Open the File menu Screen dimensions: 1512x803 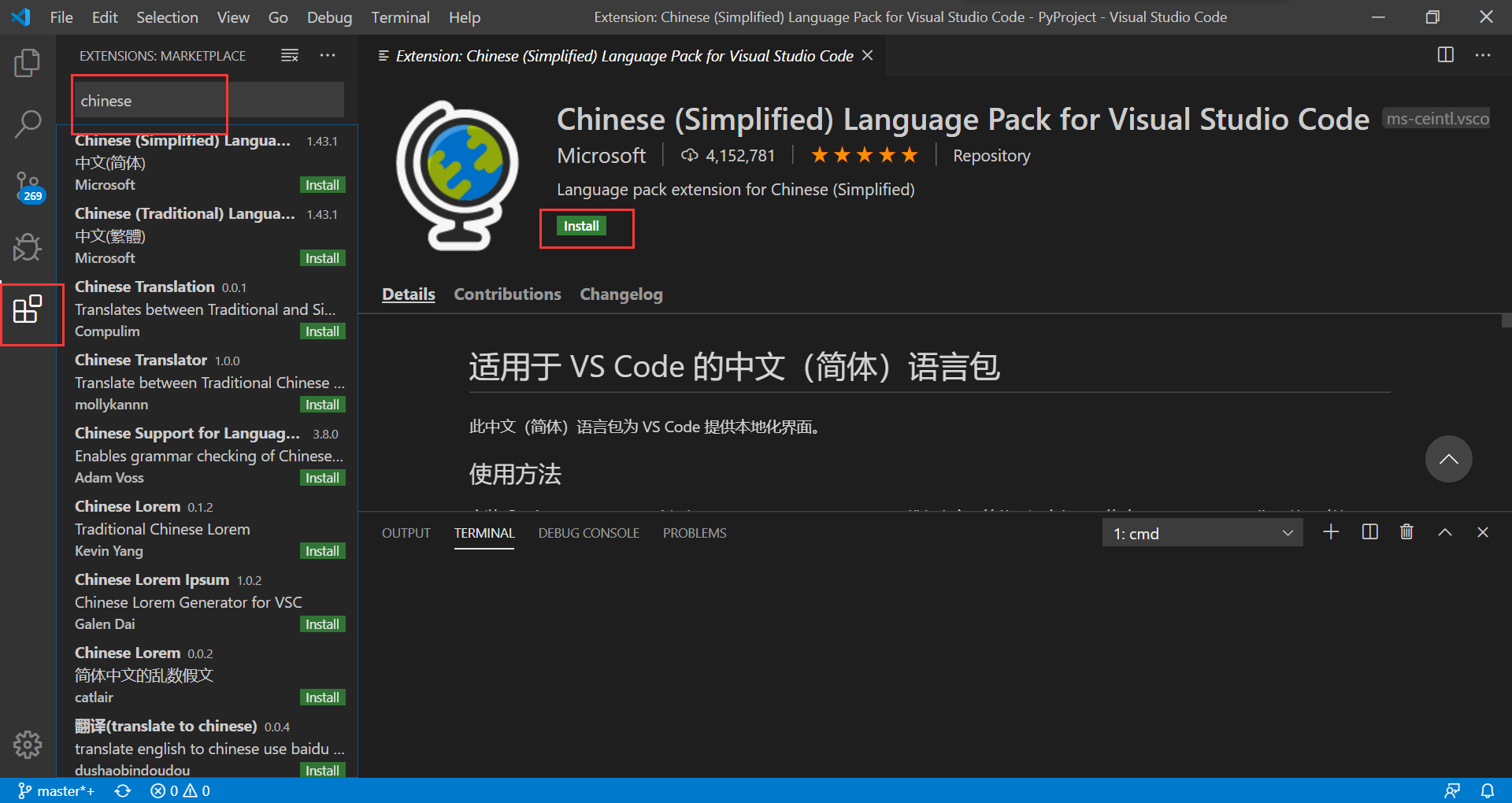61,17
